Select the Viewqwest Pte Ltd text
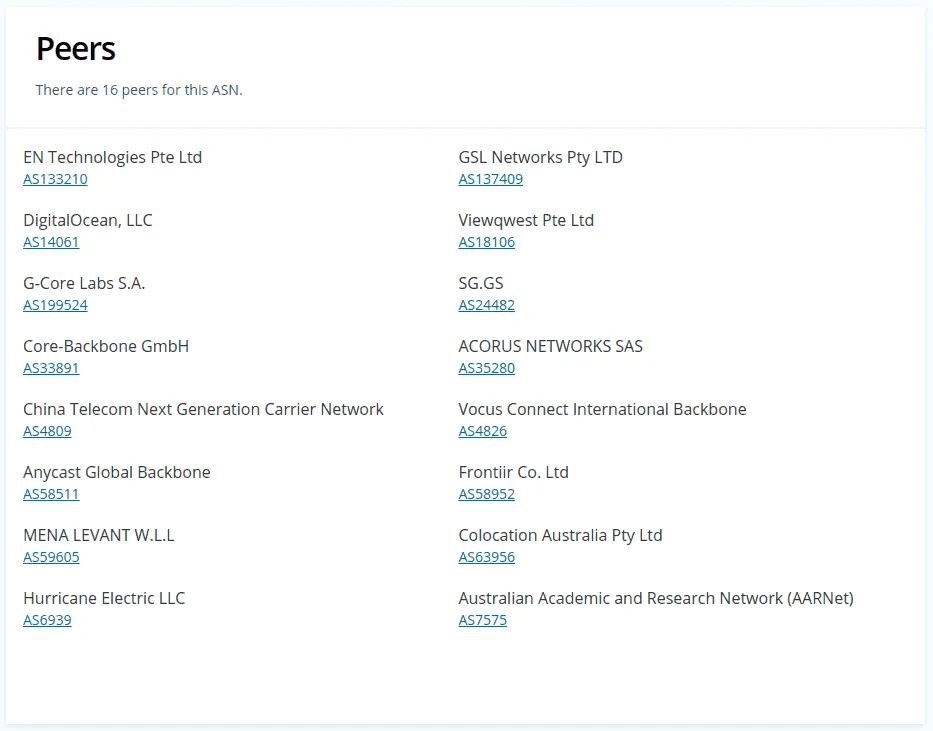Image resolution: width=933 pixels, height=731 pixels. pos(526,220)
